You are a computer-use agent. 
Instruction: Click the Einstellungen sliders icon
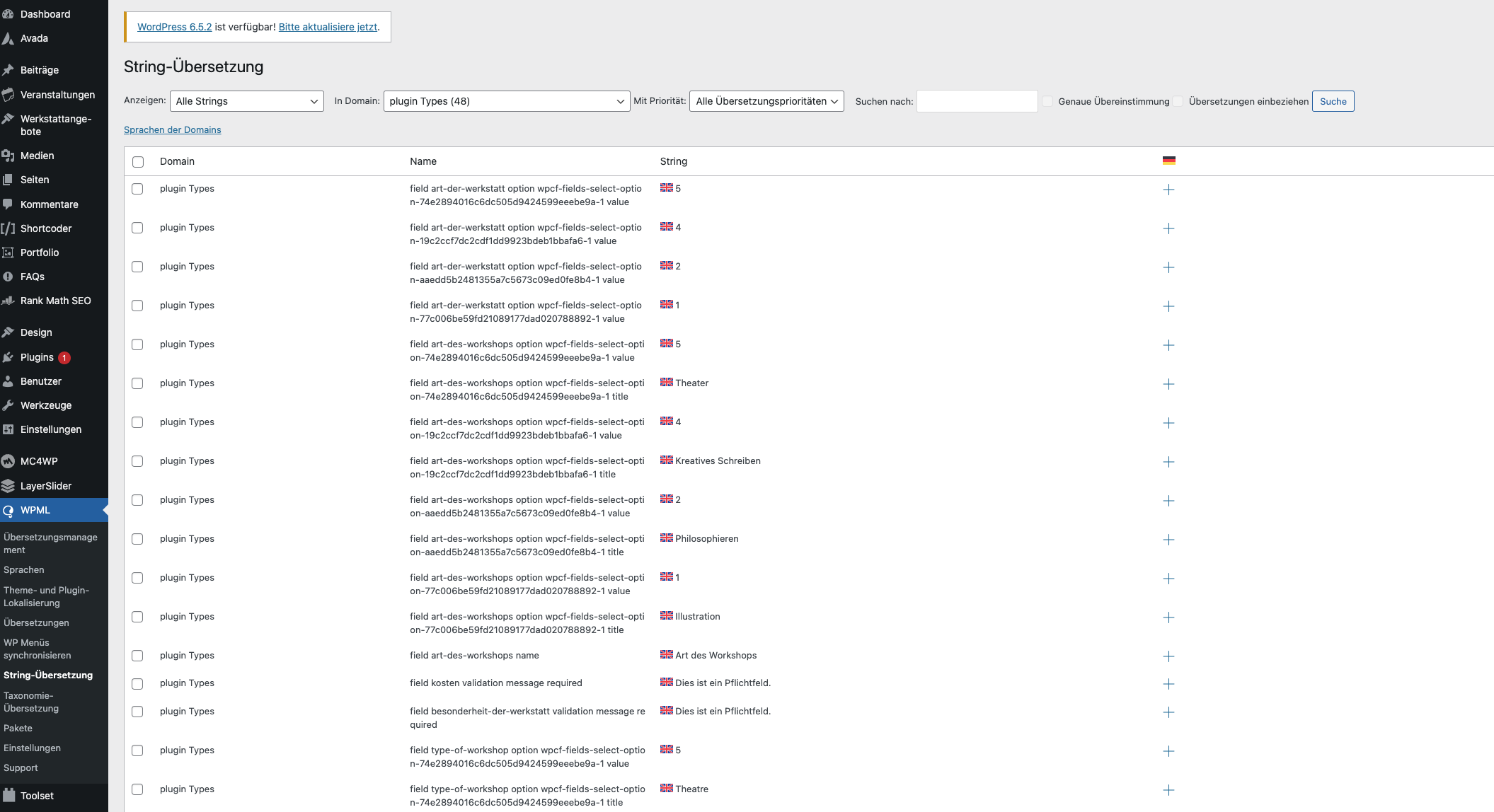click(8, 429)
